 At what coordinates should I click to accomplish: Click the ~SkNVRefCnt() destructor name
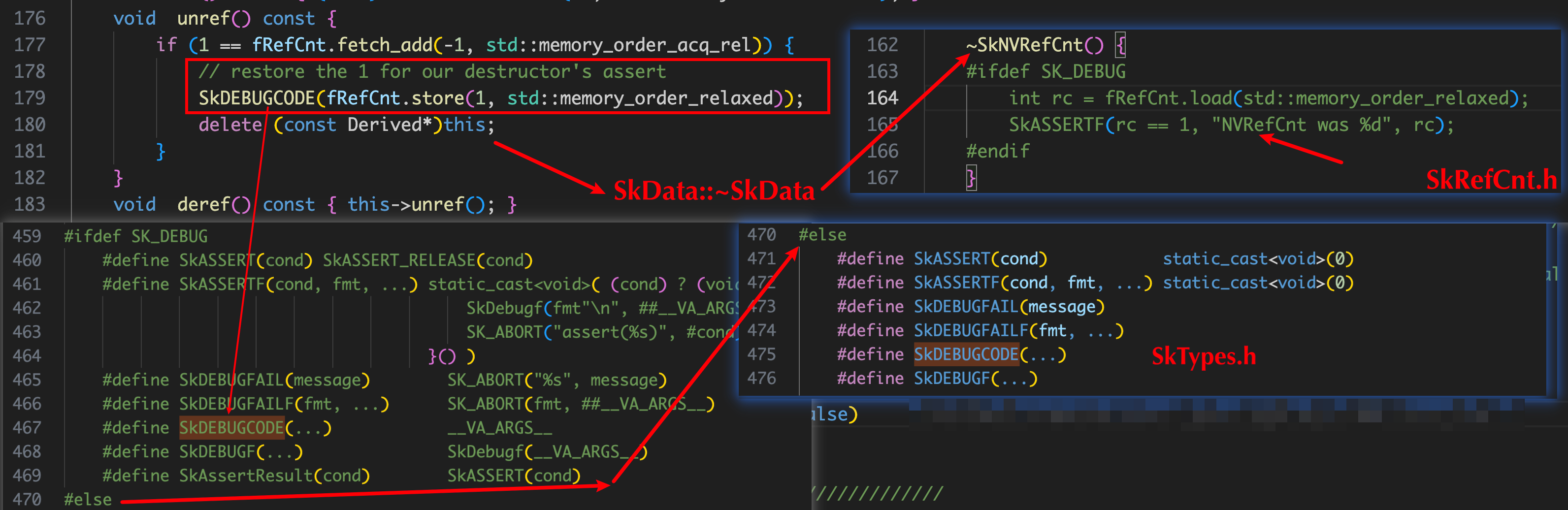pos(1034,45)
